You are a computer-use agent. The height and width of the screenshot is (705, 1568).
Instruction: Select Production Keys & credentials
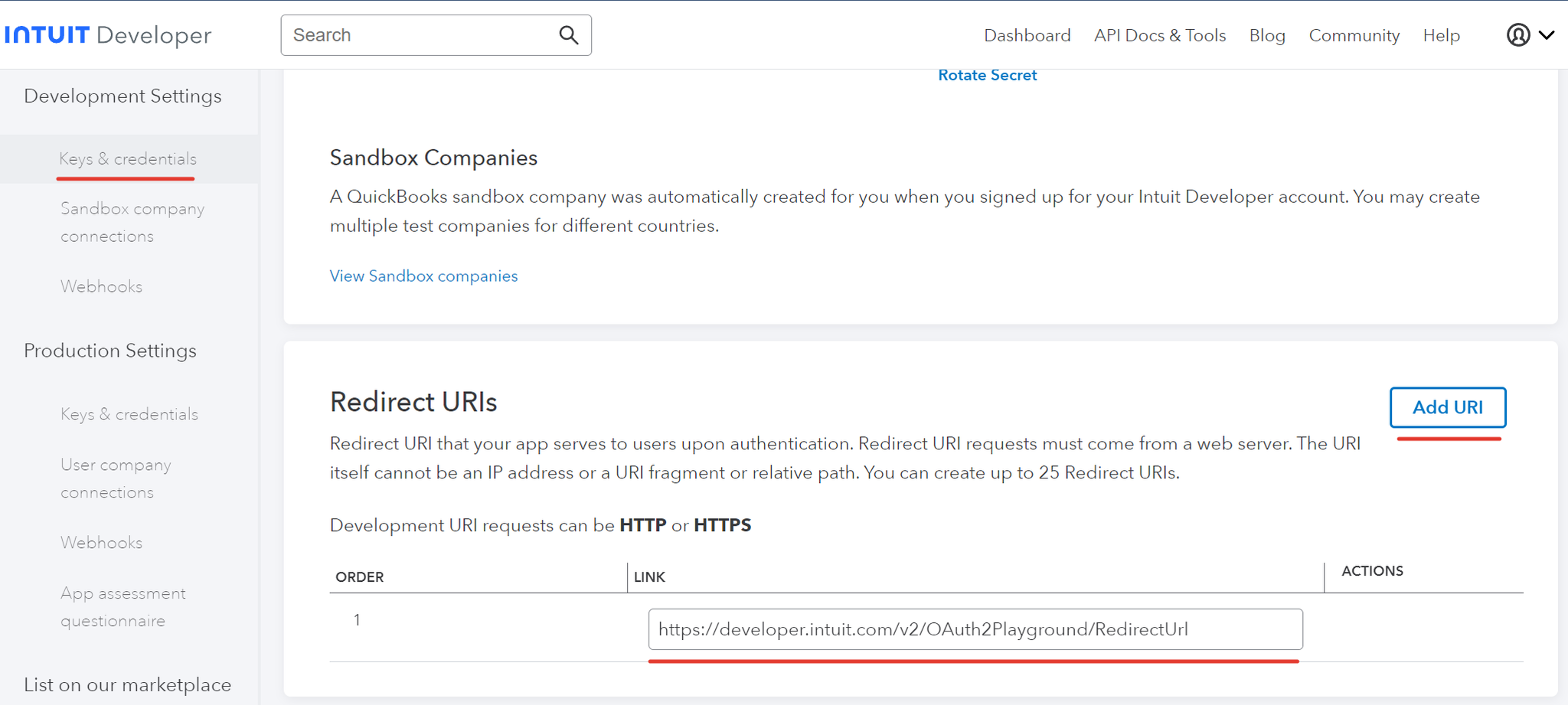(129, 414)
